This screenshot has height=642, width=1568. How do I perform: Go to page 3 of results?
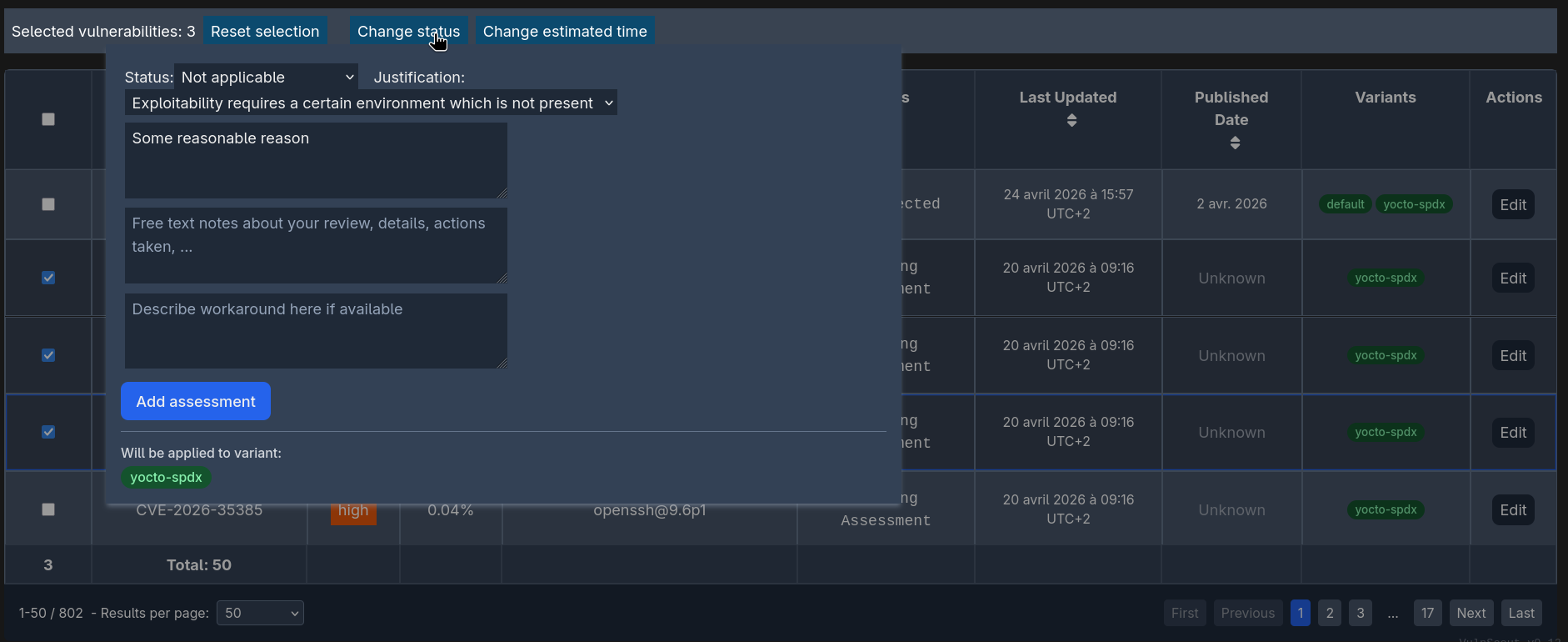point(1361,613)
